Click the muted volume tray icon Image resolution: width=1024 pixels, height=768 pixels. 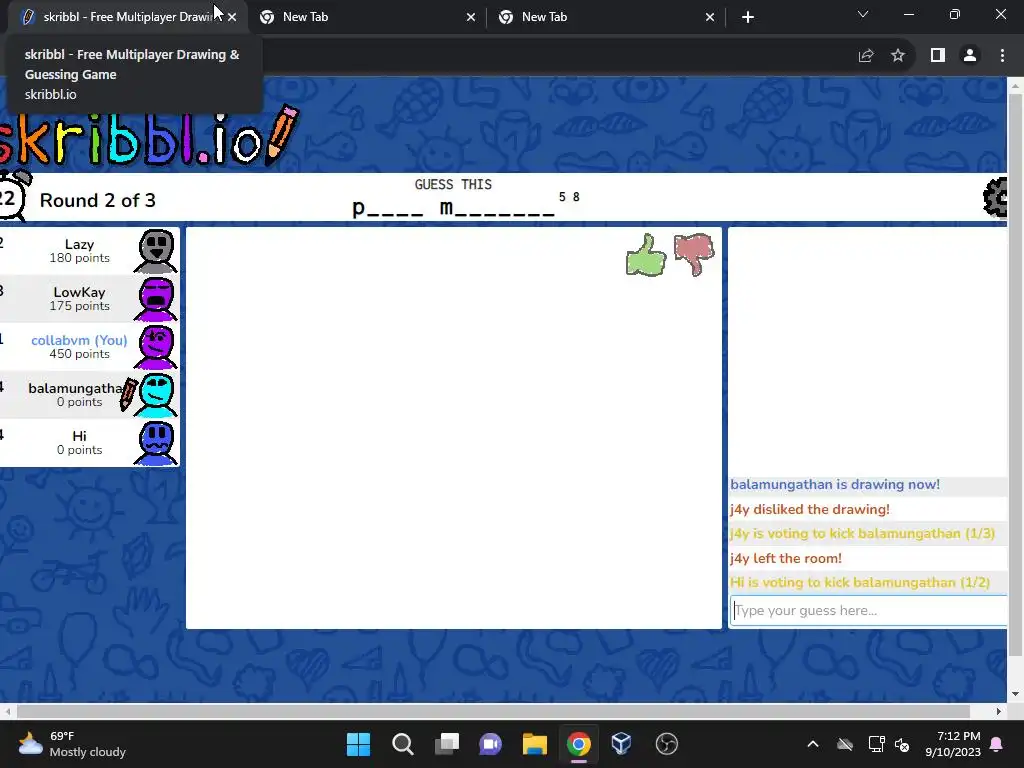coord(903,744)
